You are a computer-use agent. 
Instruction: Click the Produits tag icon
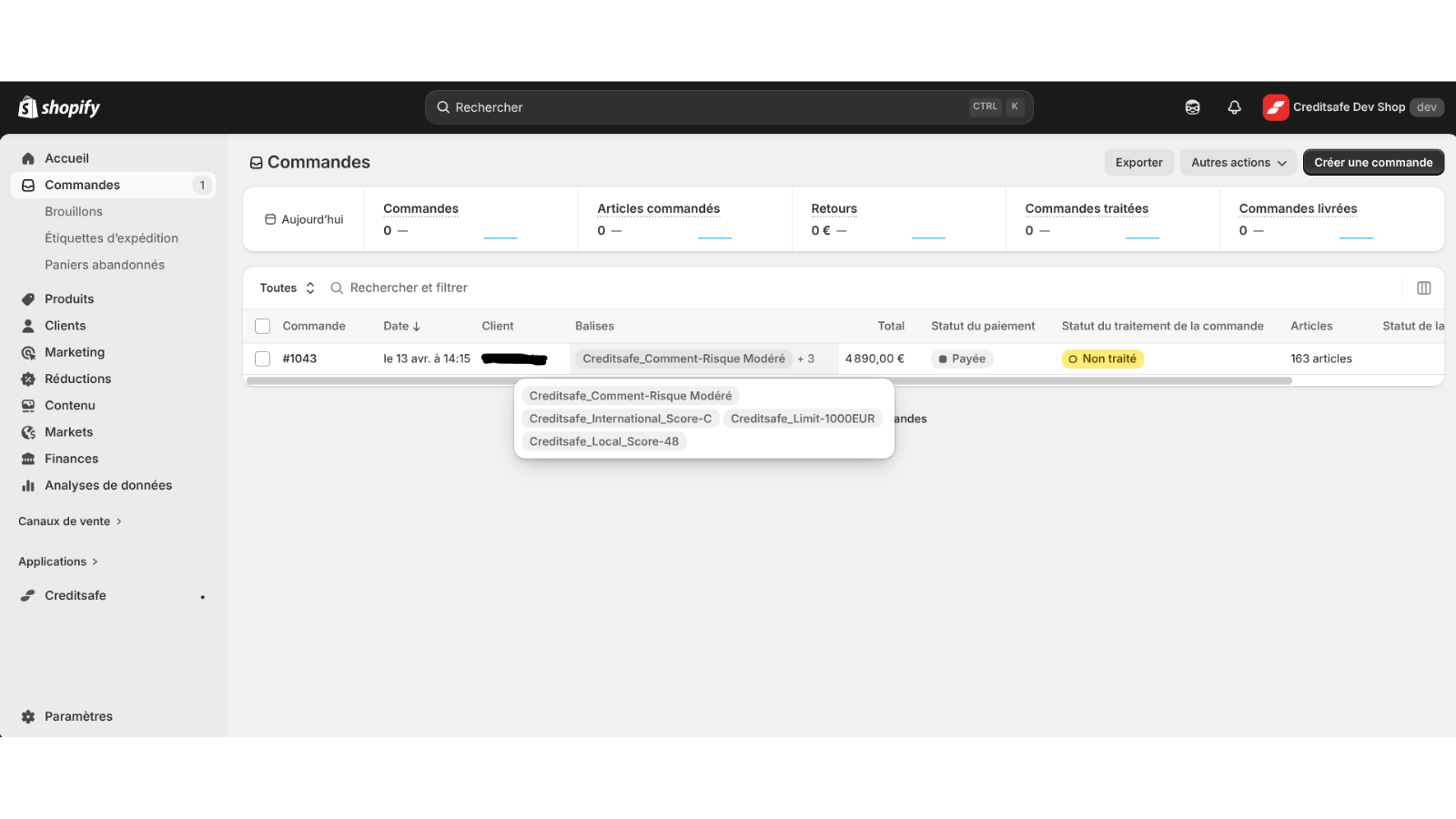click(x=28, y=298)
